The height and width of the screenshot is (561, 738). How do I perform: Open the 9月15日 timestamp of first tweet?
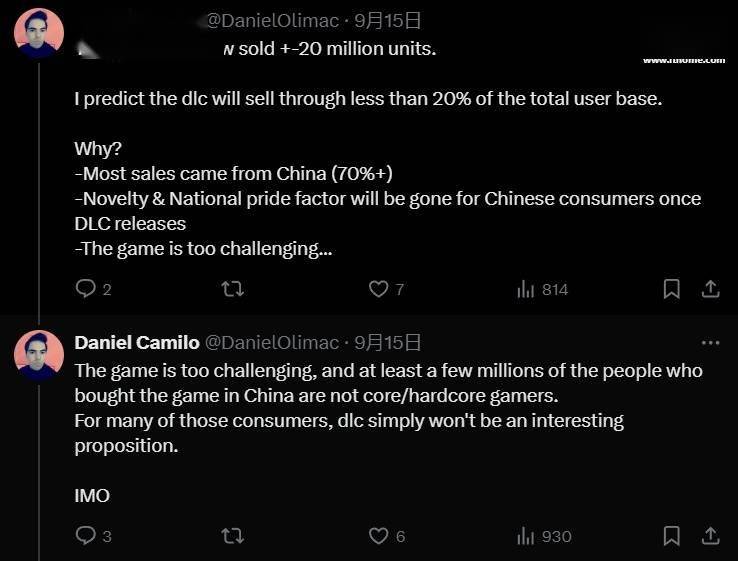(388, 20)
